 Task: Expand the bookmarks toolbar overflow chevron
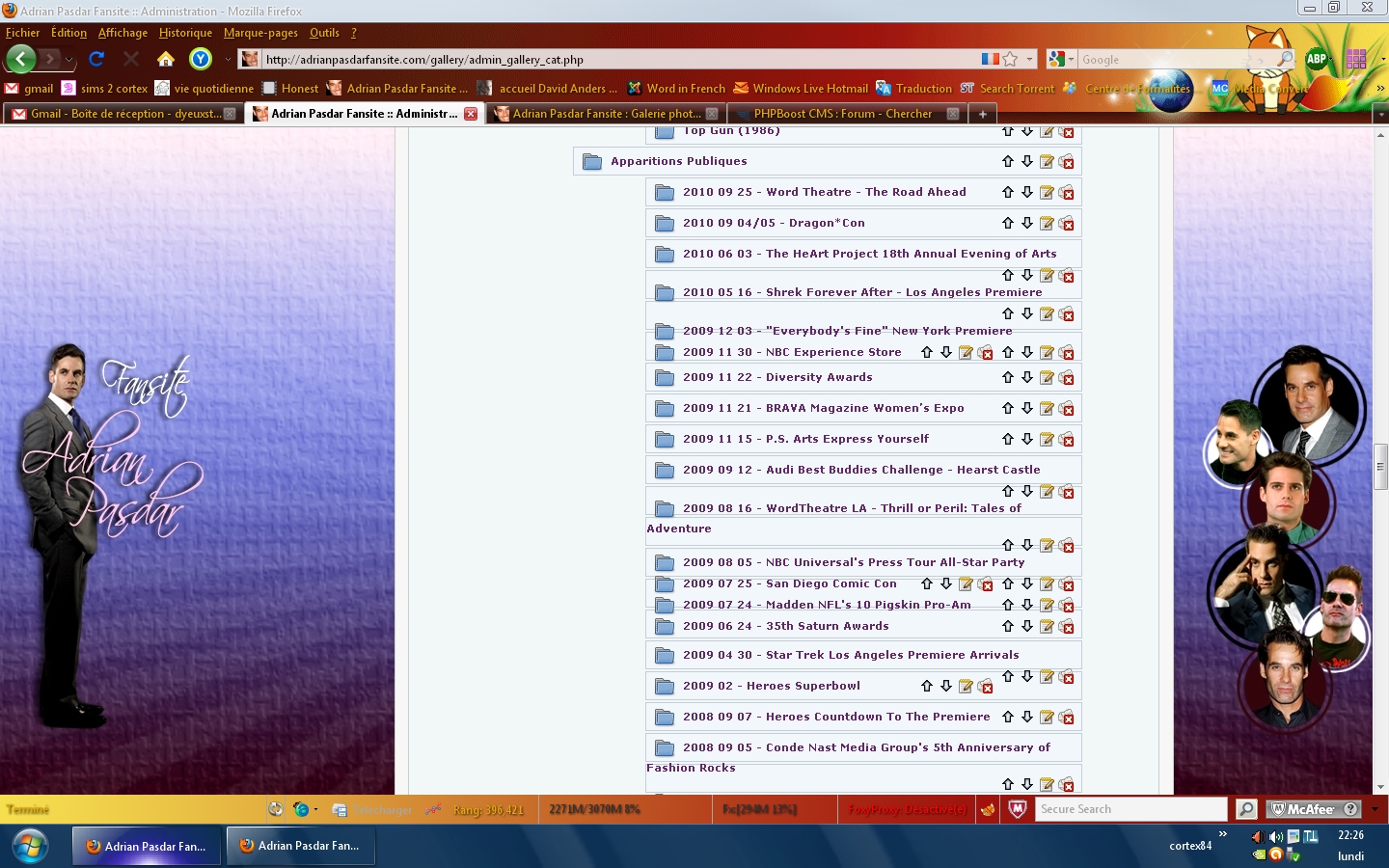tap(1380, 88)
